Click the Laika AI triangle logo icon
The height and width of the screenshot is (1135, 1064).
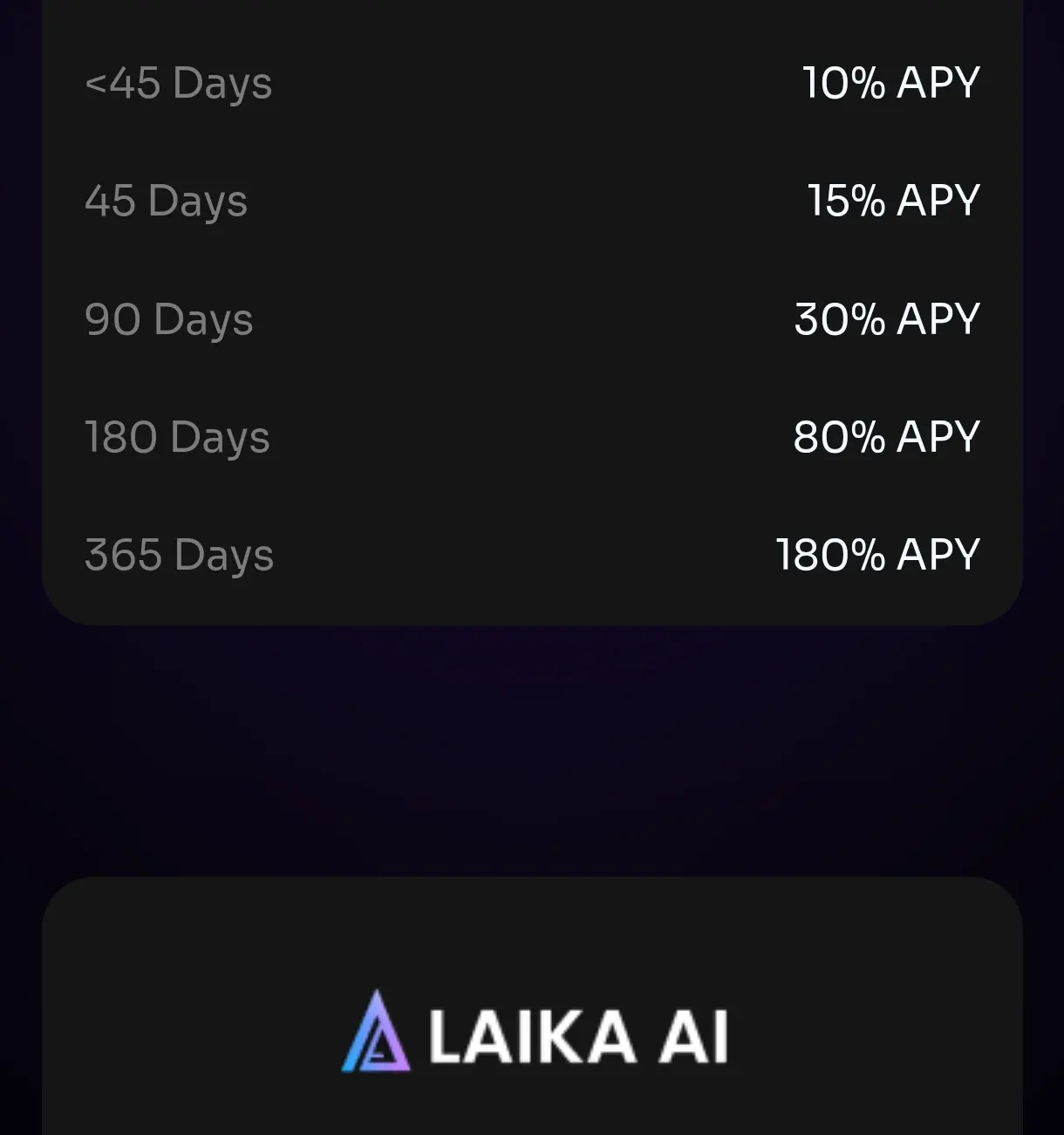376,1031
